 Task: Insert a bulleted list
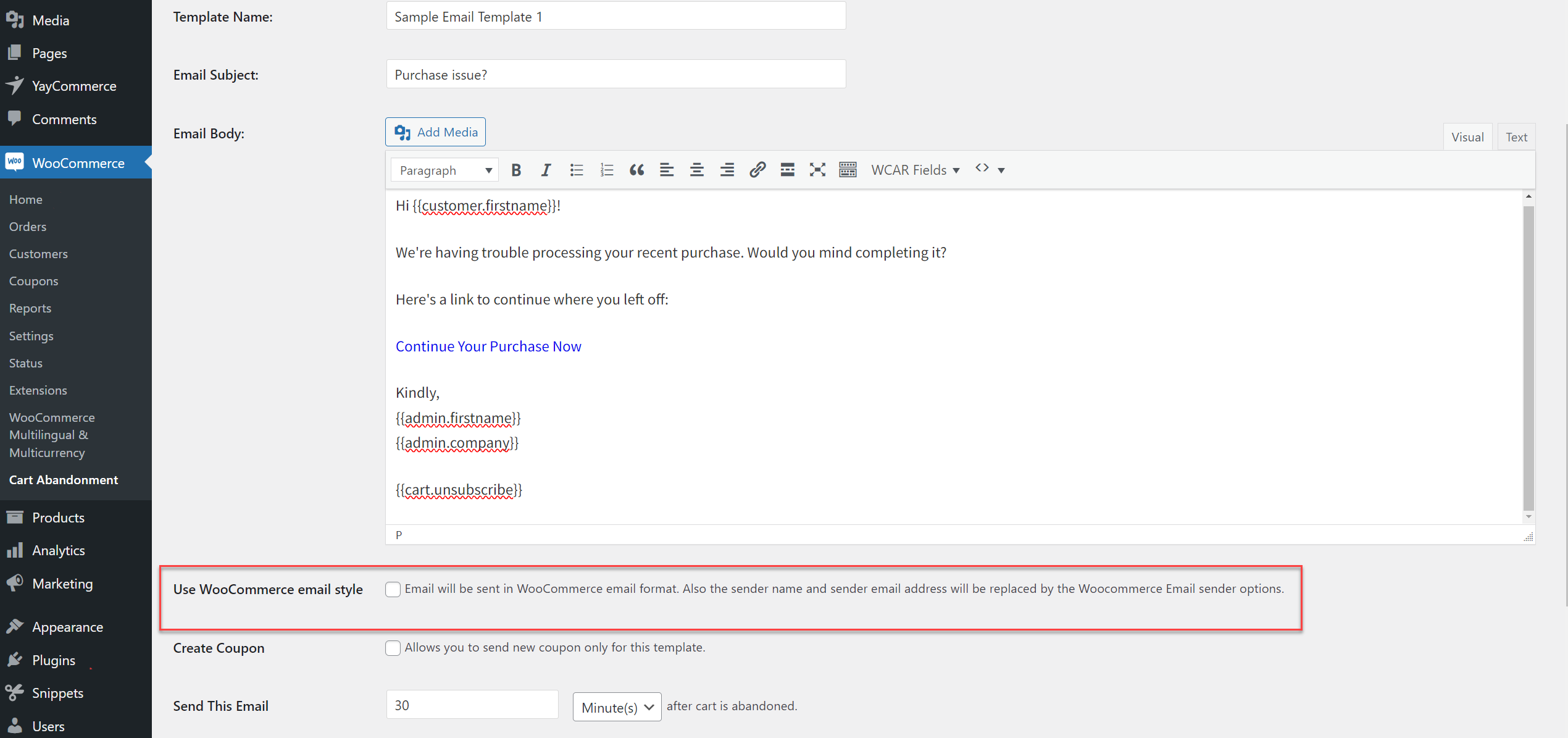tap(577, 170)
